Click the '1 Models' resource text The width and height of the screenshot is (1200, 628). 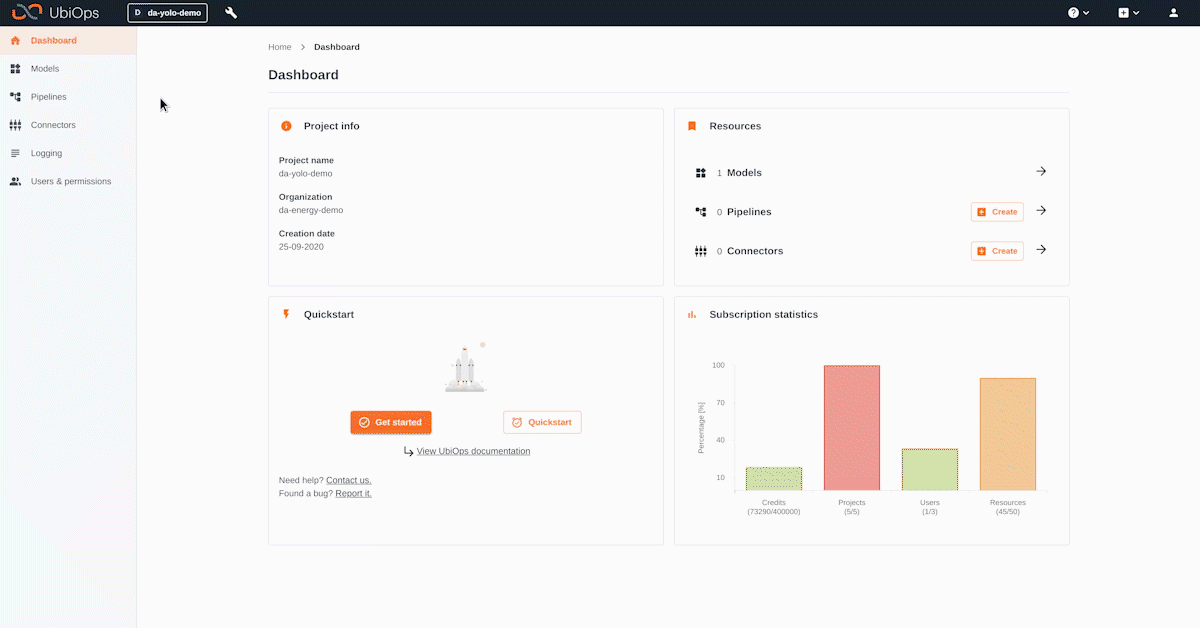(x=739, y=173)
